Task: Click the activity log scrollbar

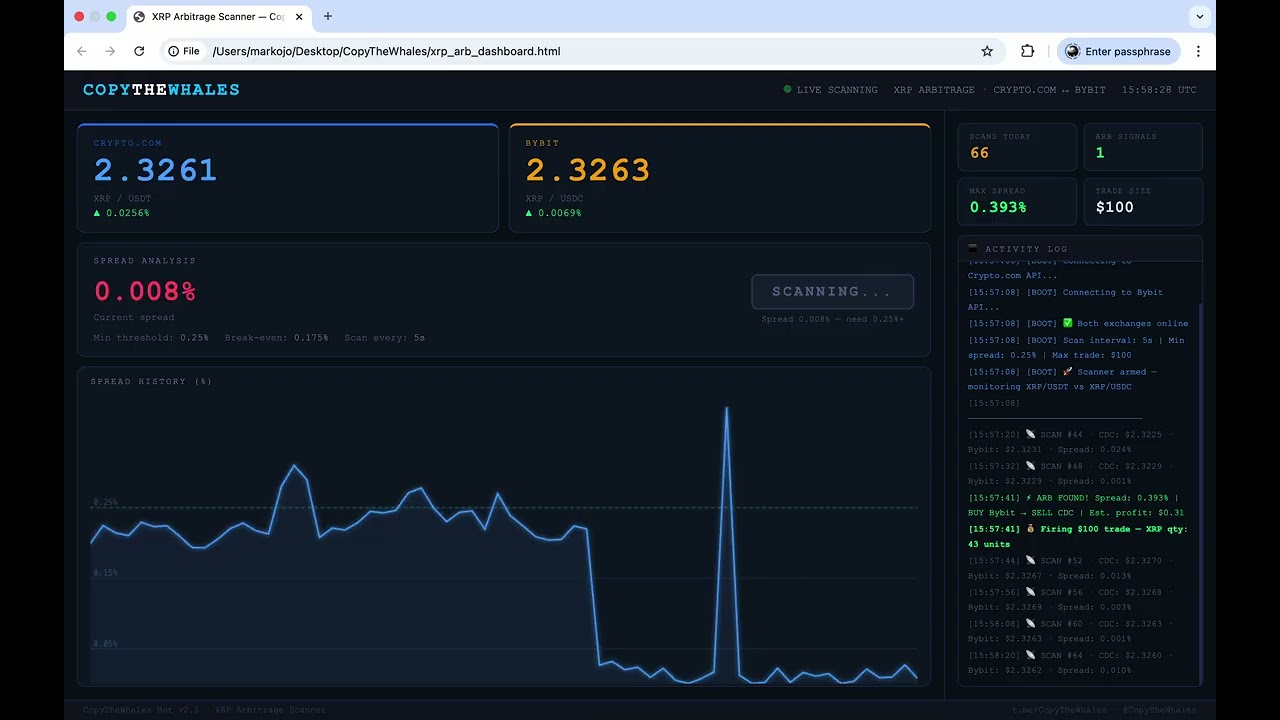Action: pyautogui.click(x=1200, y=496)
